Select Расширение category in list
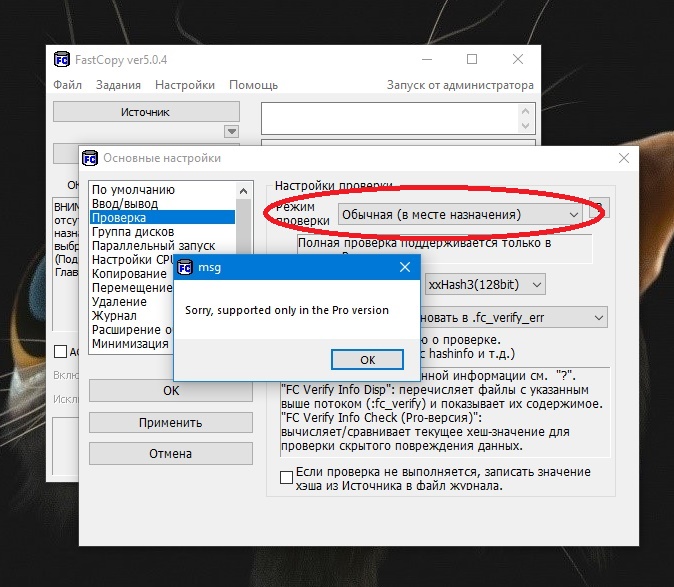 coord(132,330)
